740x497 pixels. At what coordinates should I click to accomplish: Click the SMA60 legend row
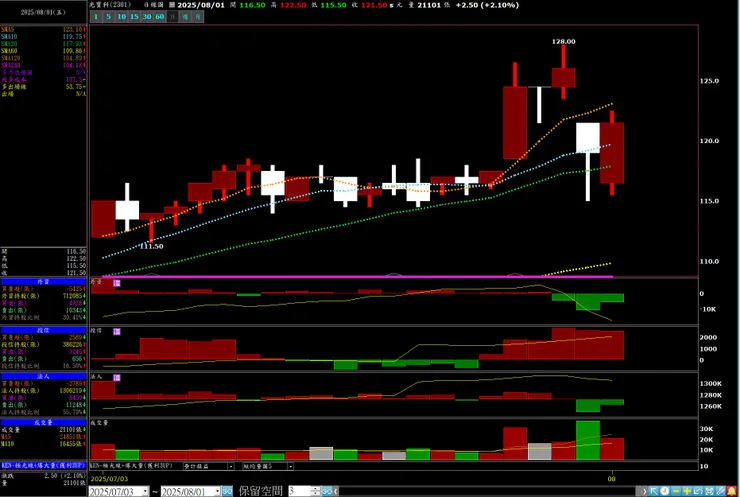(43, 51)
